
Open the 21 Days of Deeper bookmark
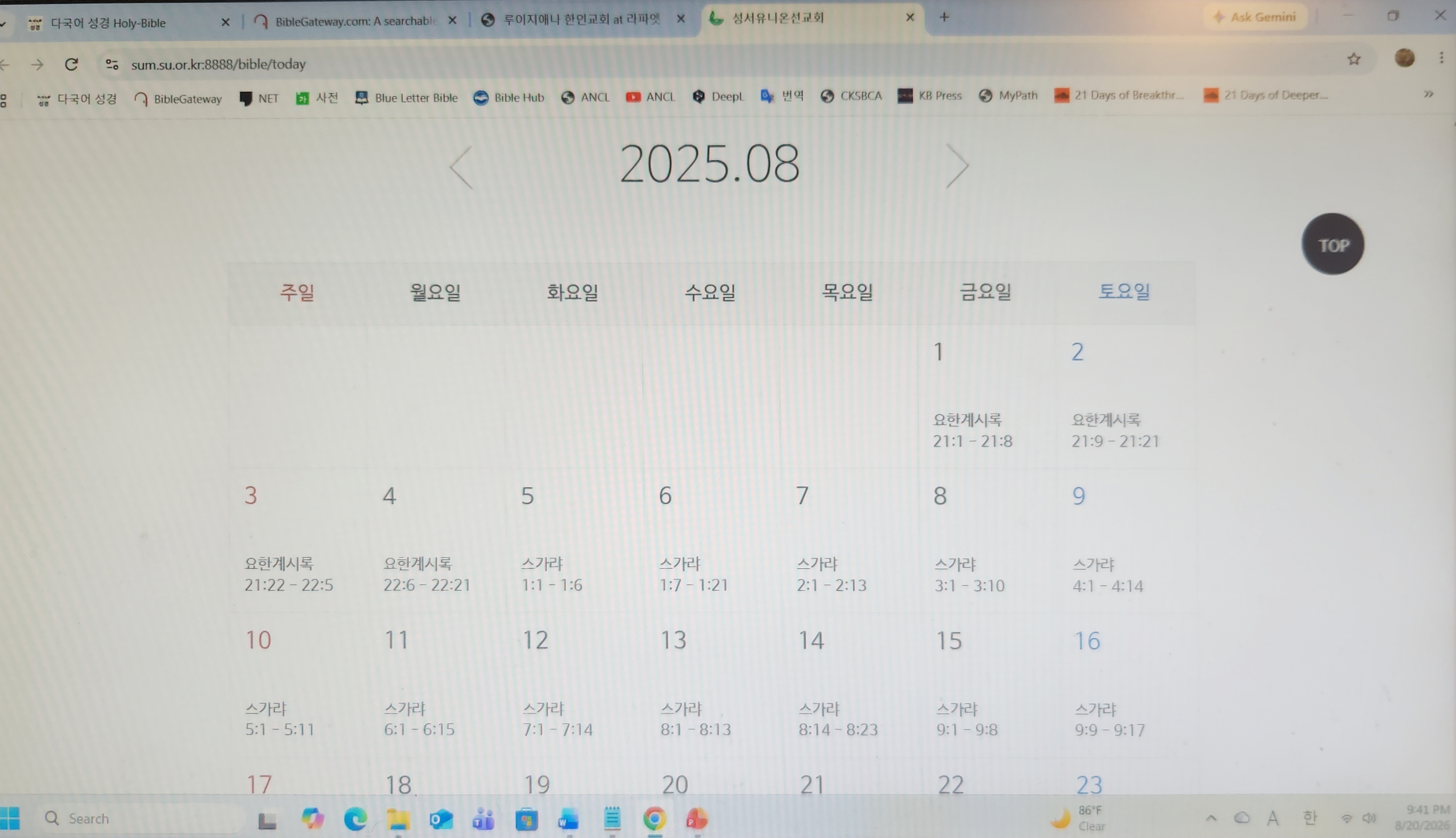coord(1266,95)
